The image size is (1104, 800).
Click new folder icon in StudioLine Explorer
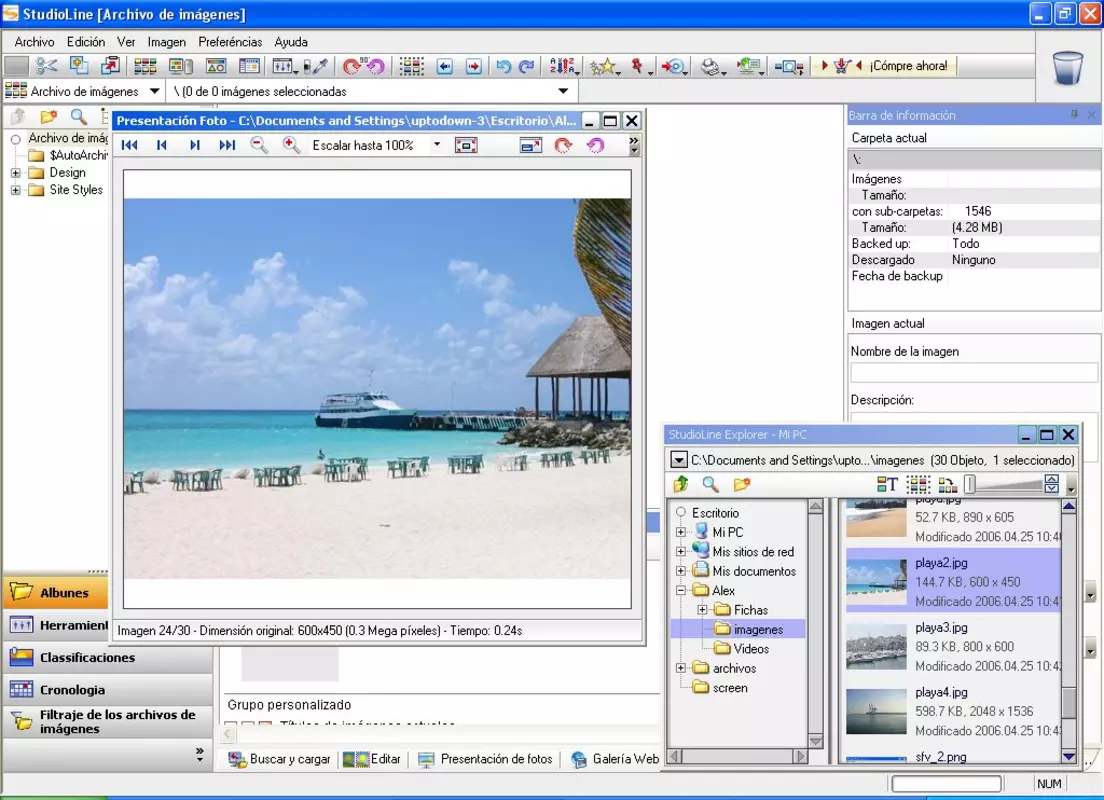point(741,485)
